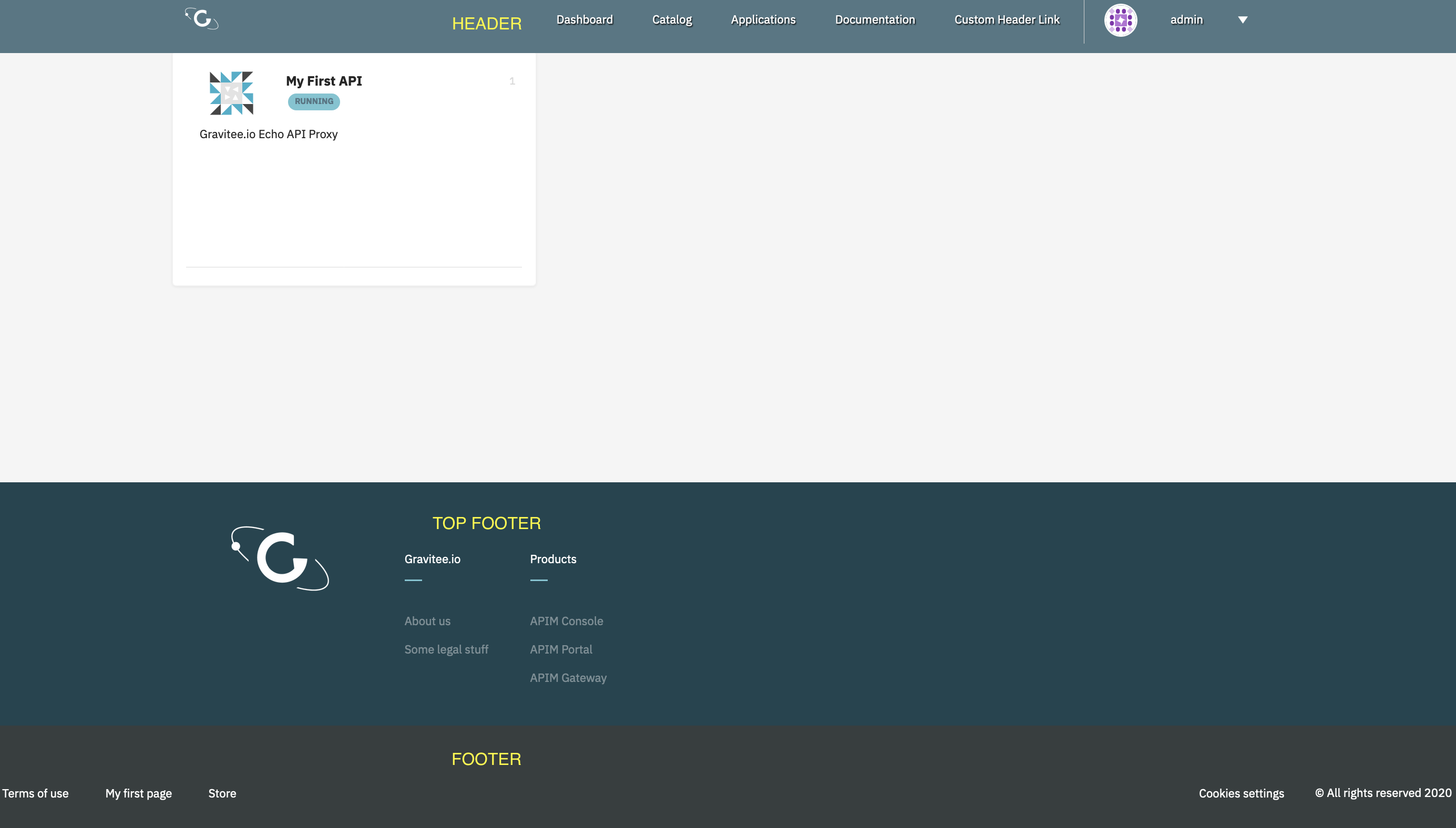Open the Dashboard menu item

pyautogui.click(x=585, y=20)
